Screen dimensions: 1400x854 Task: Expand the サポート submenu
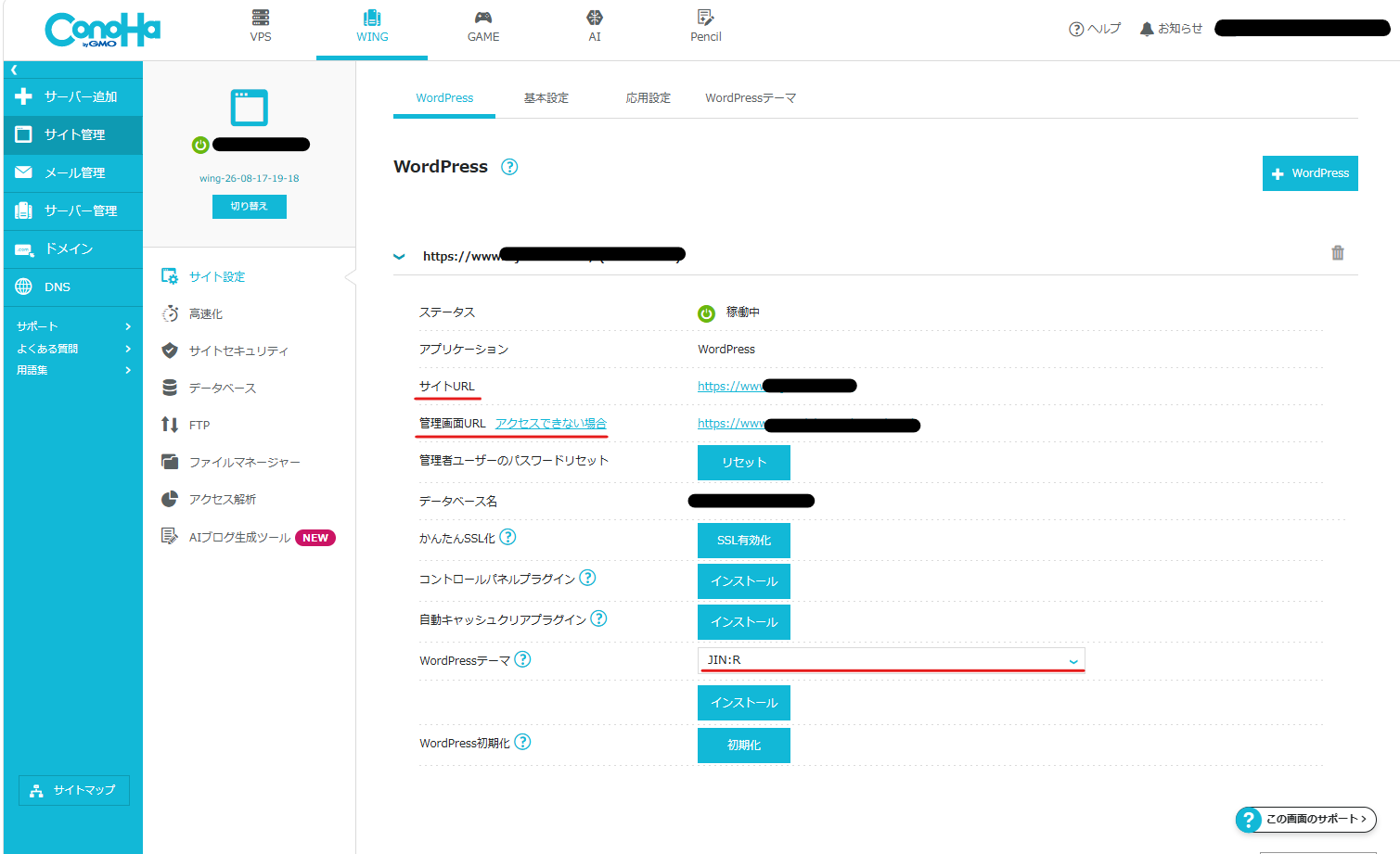click(73, 326)
